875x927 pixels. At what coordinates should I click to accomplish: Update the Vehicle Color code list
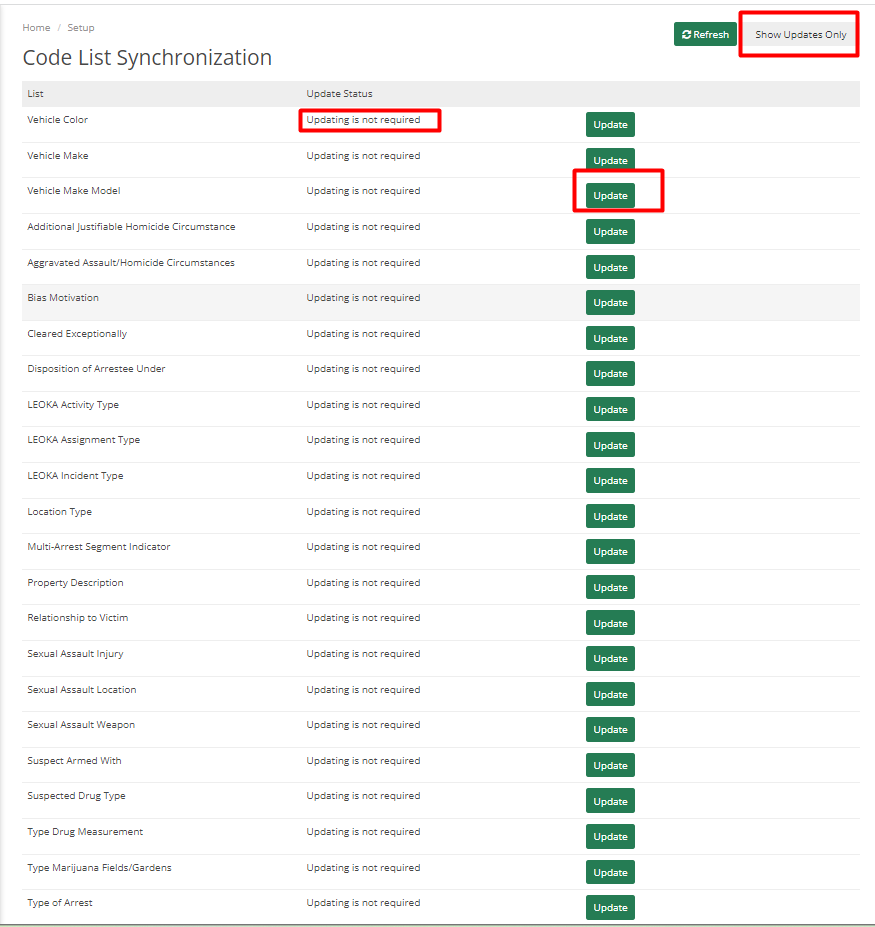[610, 124]
